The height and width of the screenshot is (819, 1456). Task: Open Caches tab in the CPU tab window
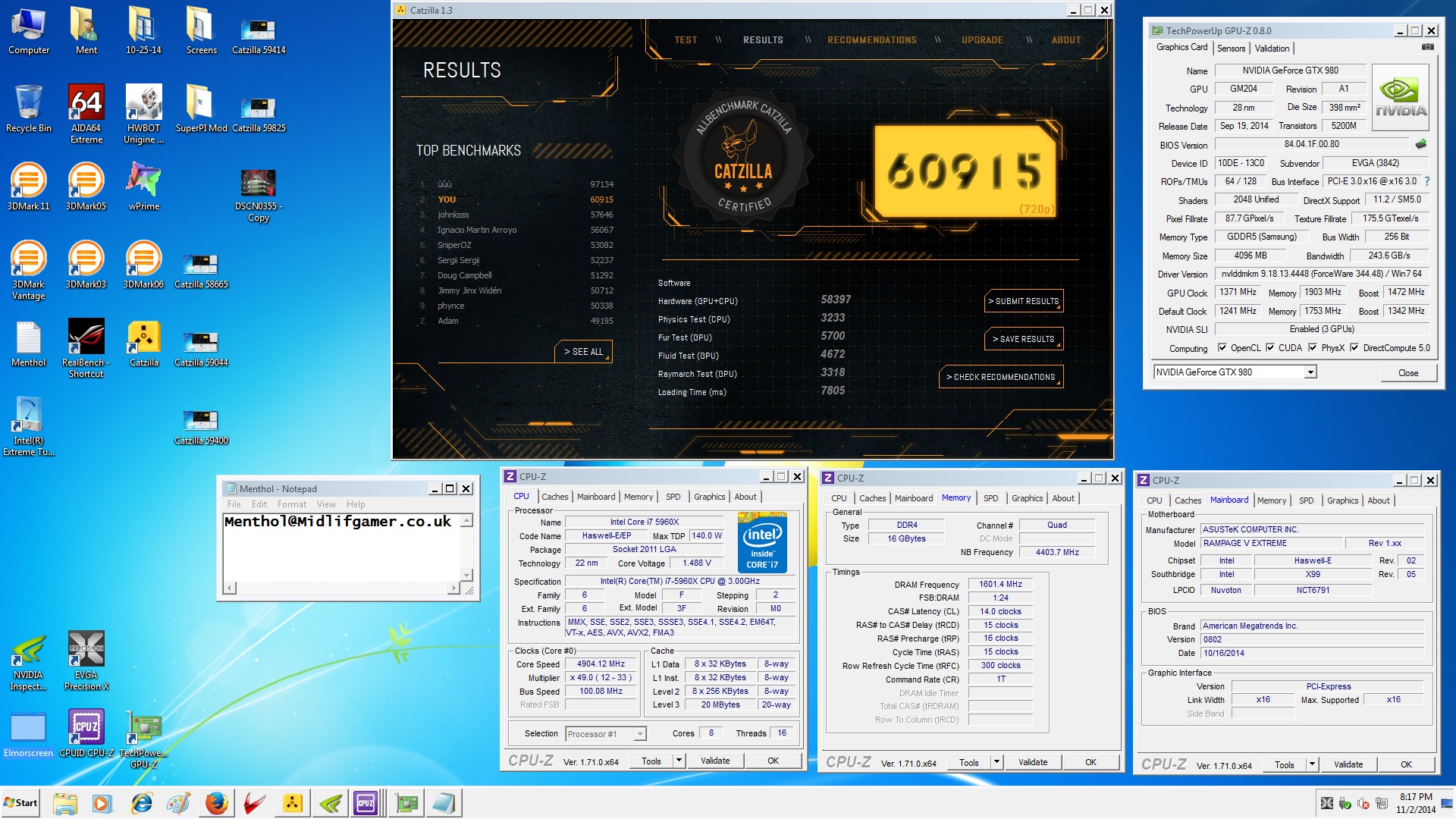[x=554, y=497]
